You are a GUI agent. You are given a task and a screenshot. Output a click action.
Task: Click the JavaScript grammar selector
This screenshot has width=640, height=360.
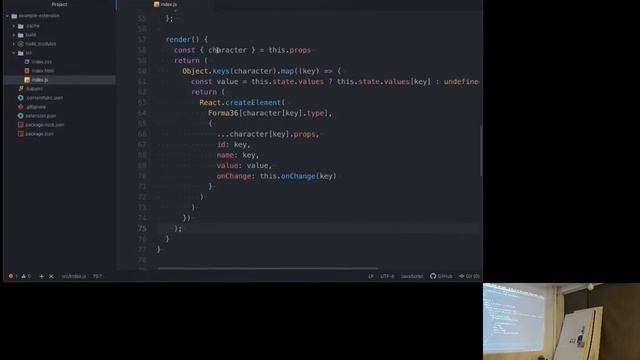pos(412,276)
